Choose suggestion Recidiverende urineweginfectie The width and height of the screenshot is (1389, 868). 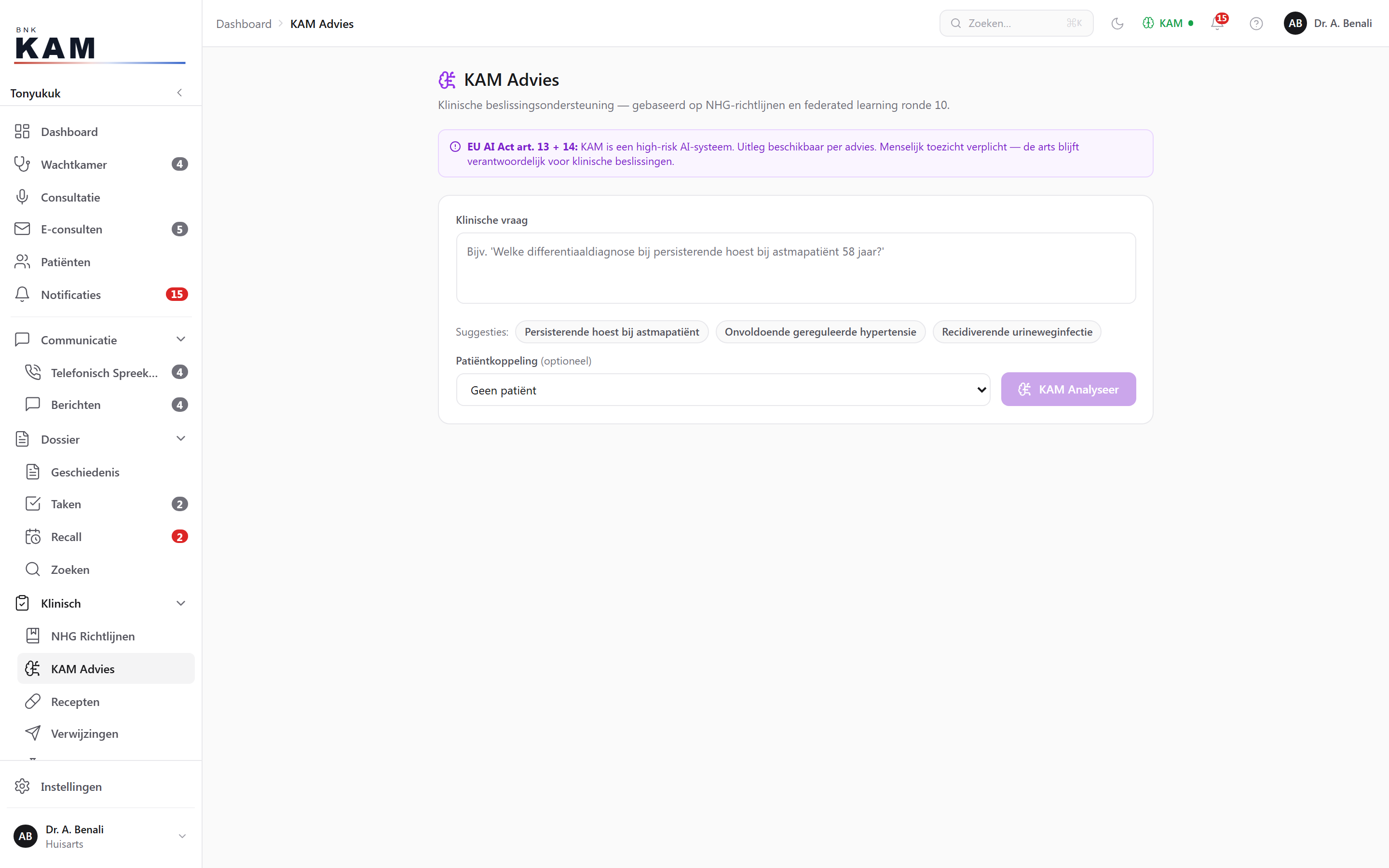coord(1017,332)
